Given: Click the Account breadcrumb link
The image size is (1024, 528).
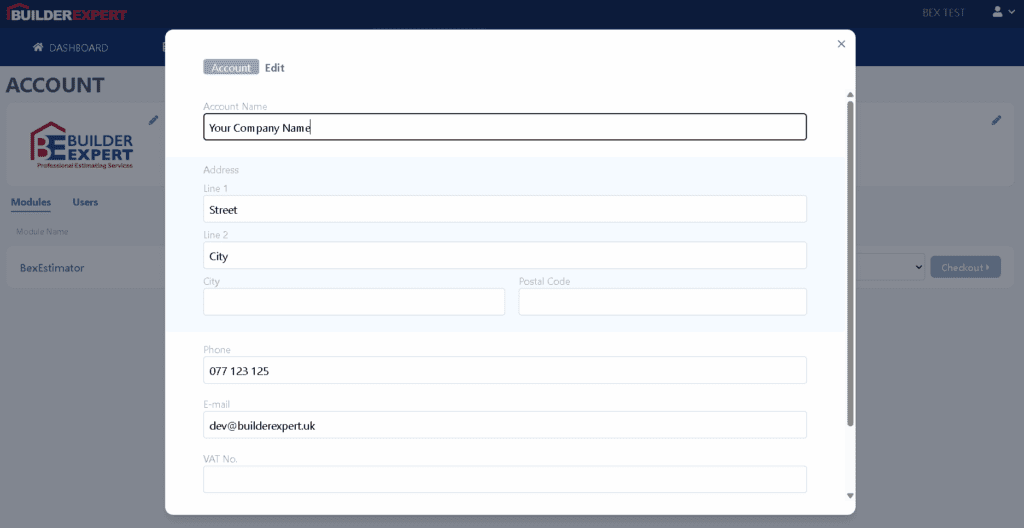Looking at the screenshot, I should [x=231, y=68].
